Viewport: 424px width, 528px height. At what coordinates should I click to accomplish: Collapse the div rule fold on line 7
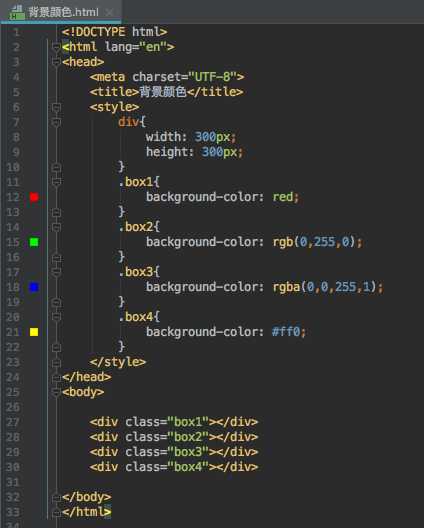[57, 122]
